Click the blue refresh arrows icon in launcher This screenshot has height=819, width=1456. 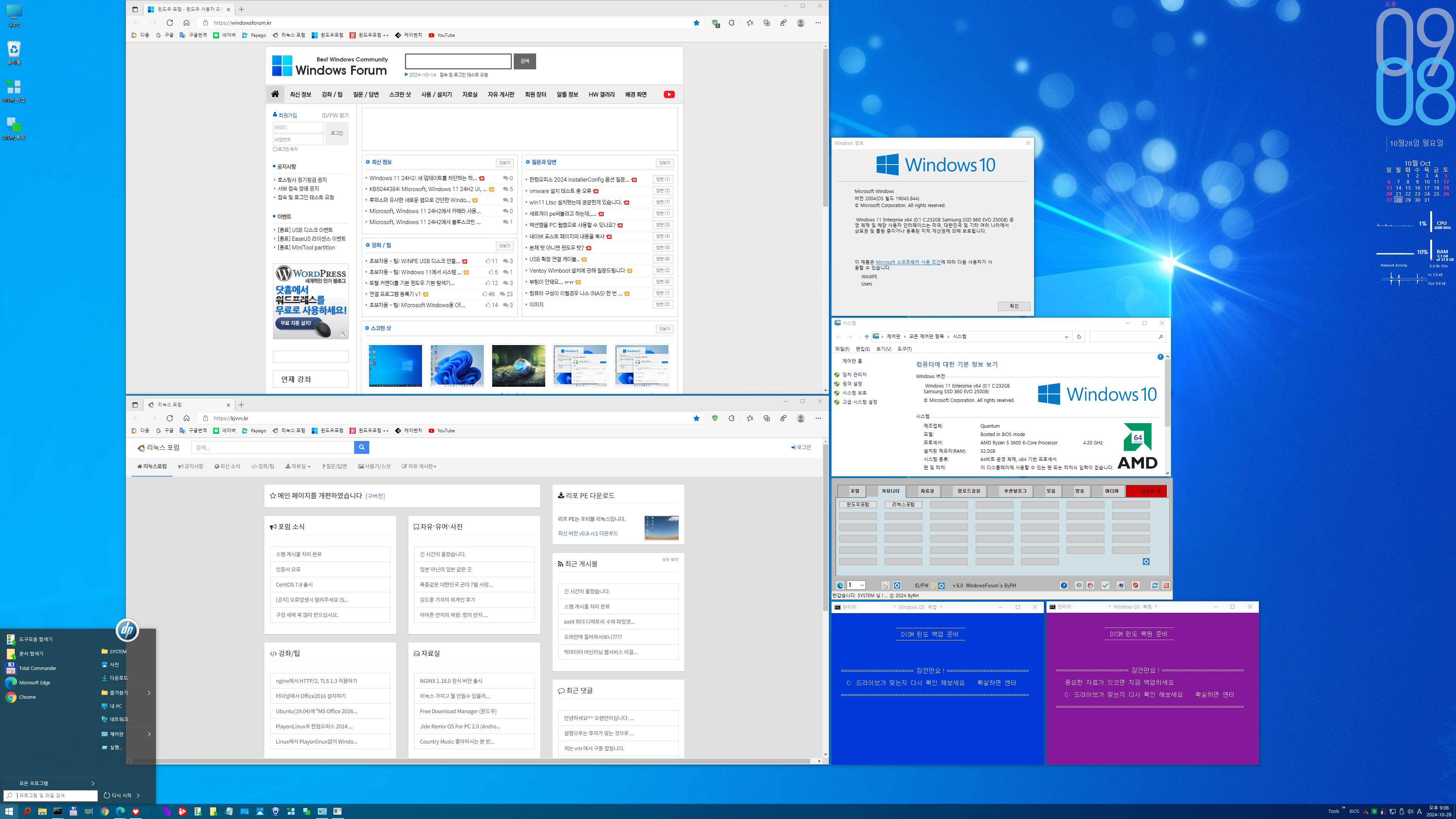coord(1155,585)
